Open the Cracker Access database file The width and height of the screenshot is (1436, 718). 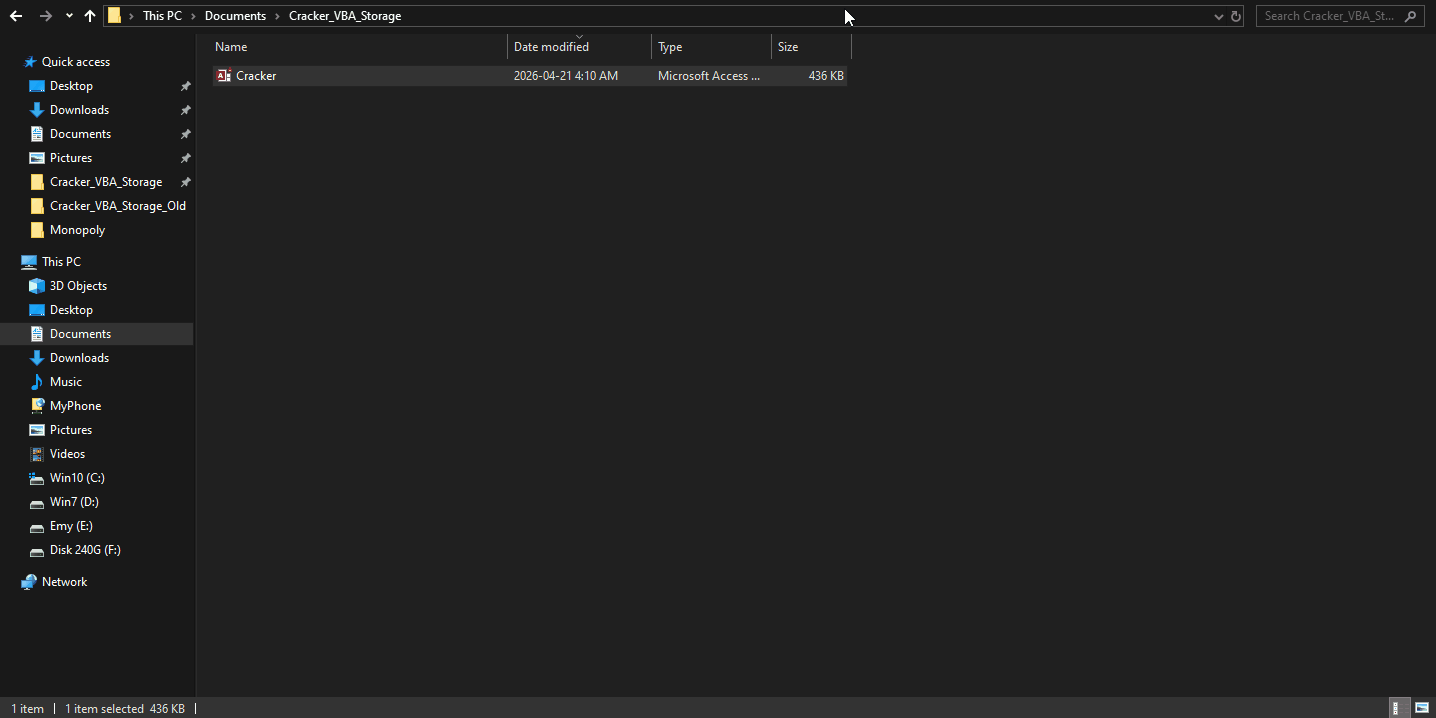click(256, 76)
